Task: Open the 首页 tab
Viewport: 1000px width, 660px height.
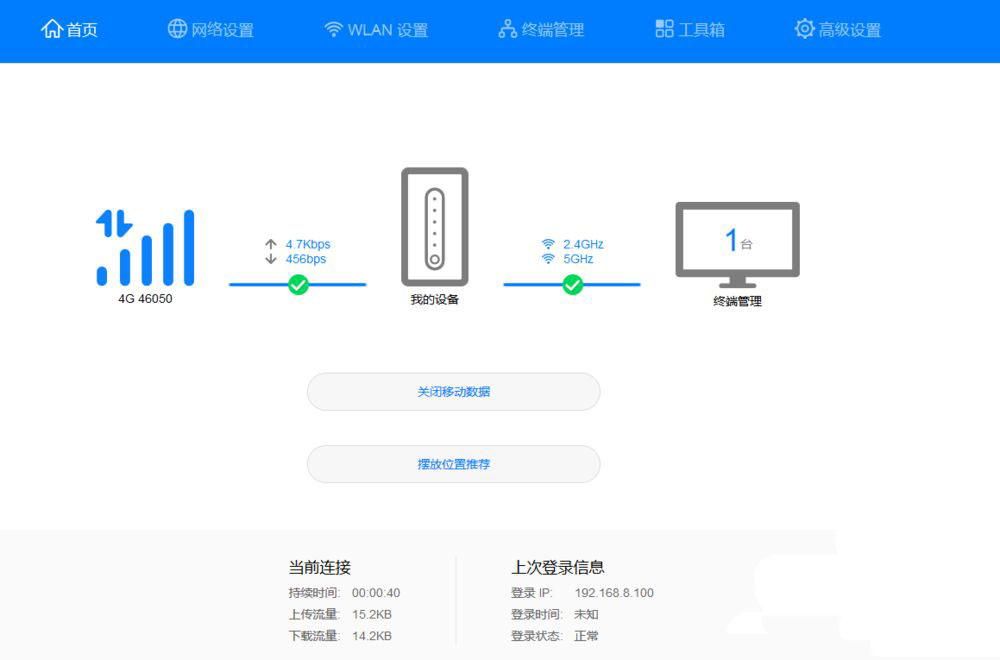Action: click(70, 29)
